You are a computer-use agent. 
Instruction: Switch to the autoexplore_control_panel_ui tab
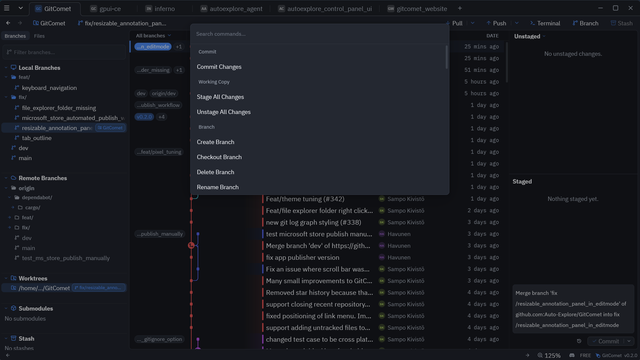[325, 9]
